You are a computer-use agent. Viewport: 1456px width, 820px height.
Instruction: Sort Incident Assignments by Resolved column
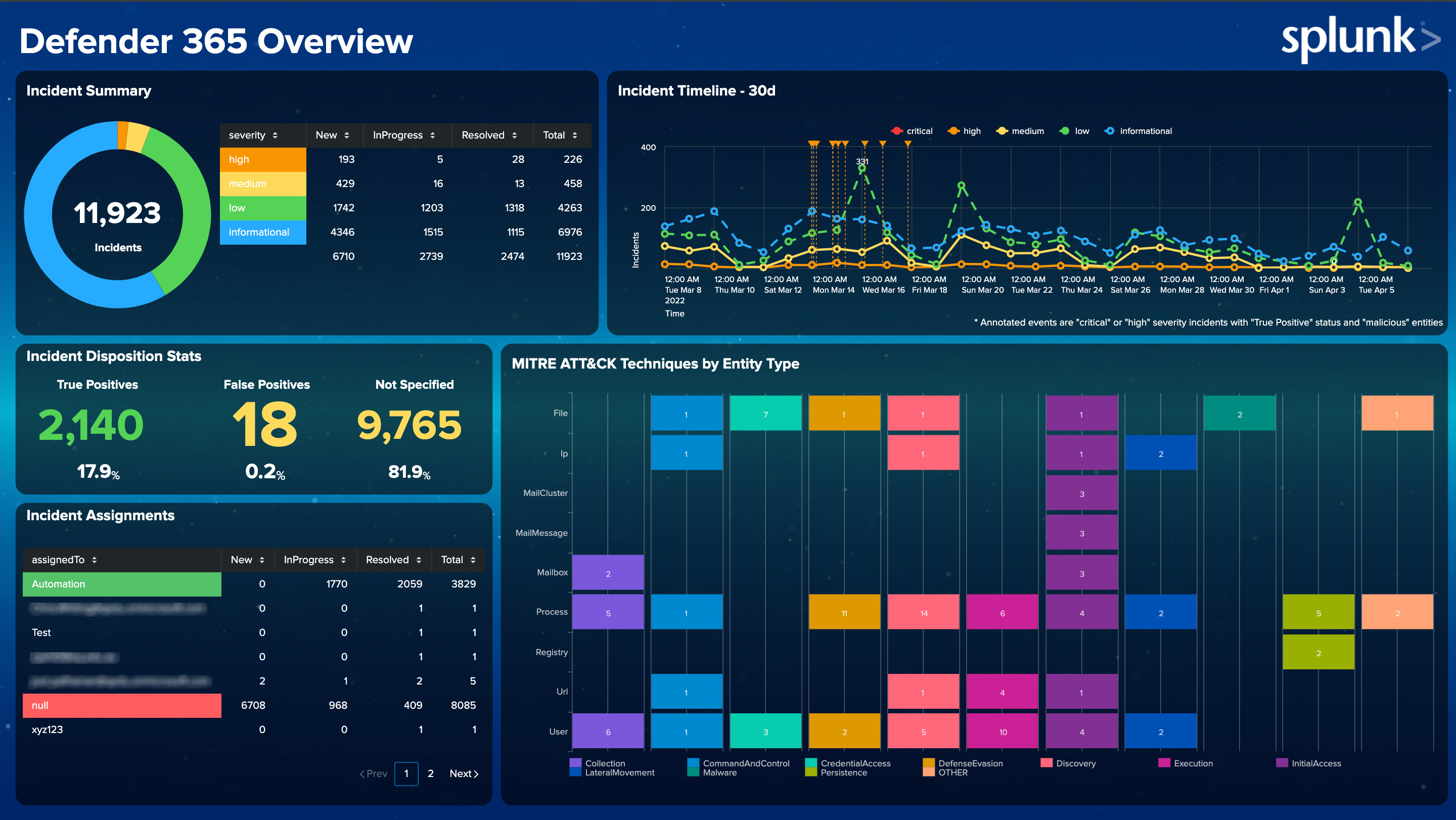point(394,560)
